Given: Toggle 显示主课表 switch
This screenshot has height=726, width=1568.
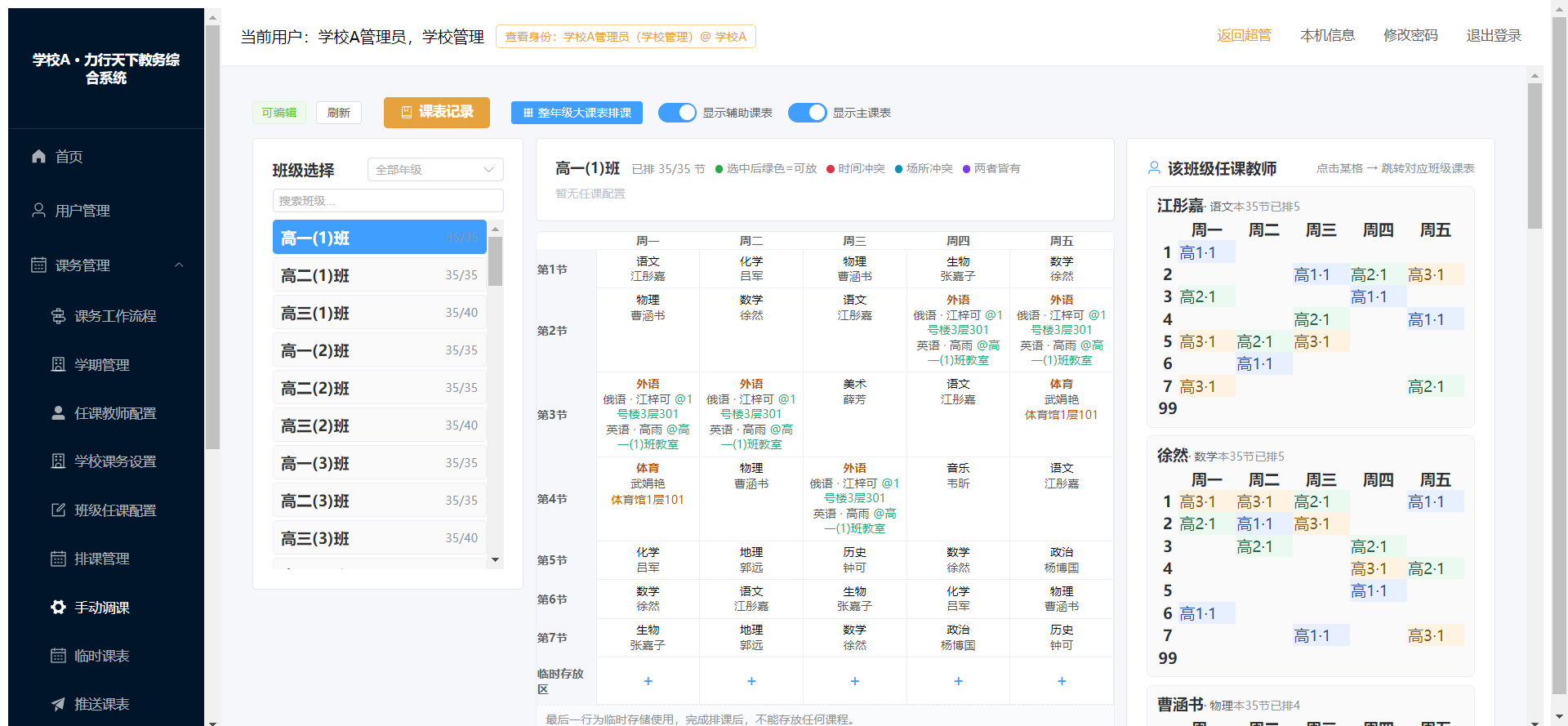Looking at the screenshot, I should click(807, 113).
